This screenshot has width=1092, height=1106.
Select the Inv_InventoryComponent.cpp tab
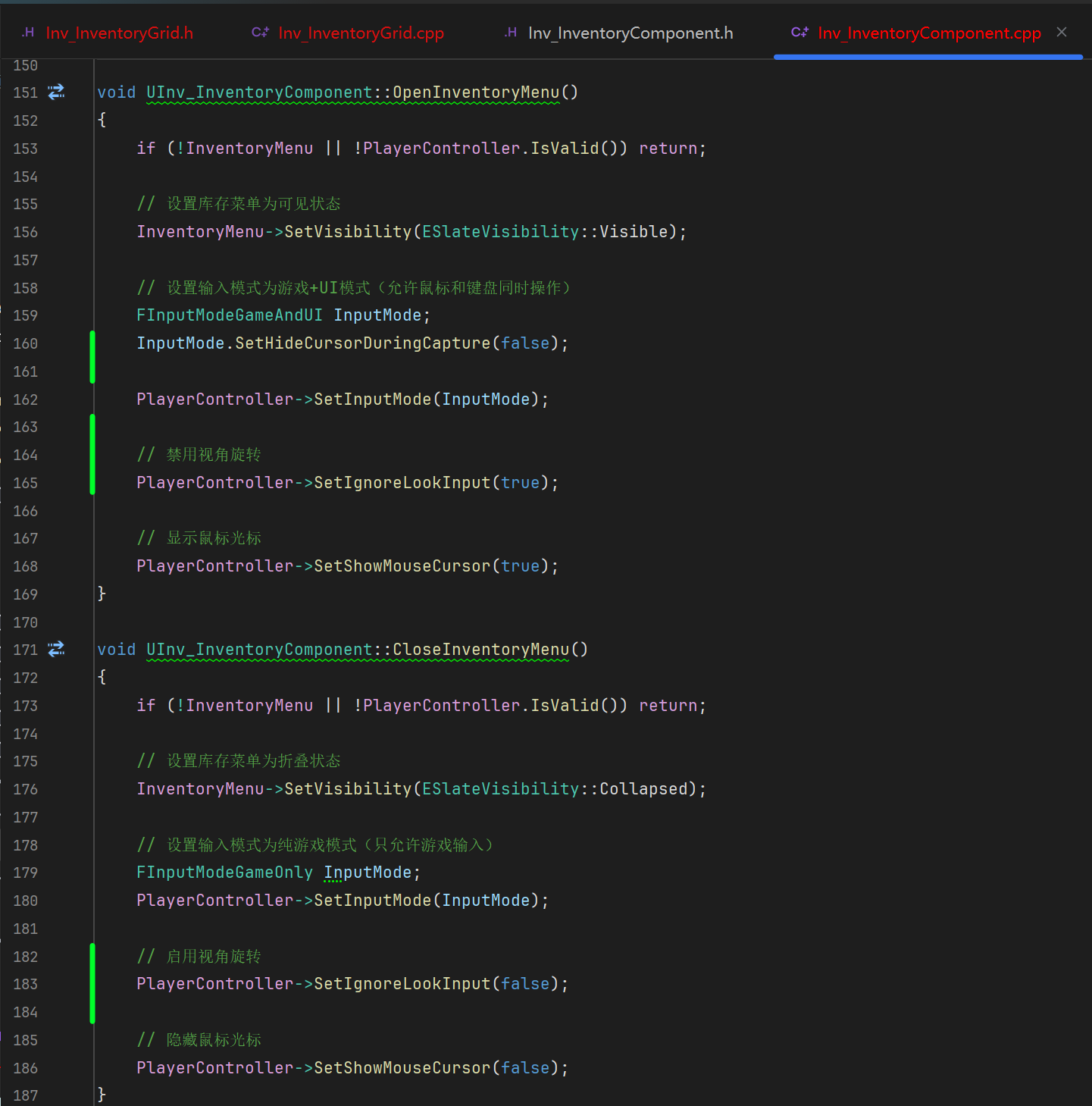click(x=929, y=33)
